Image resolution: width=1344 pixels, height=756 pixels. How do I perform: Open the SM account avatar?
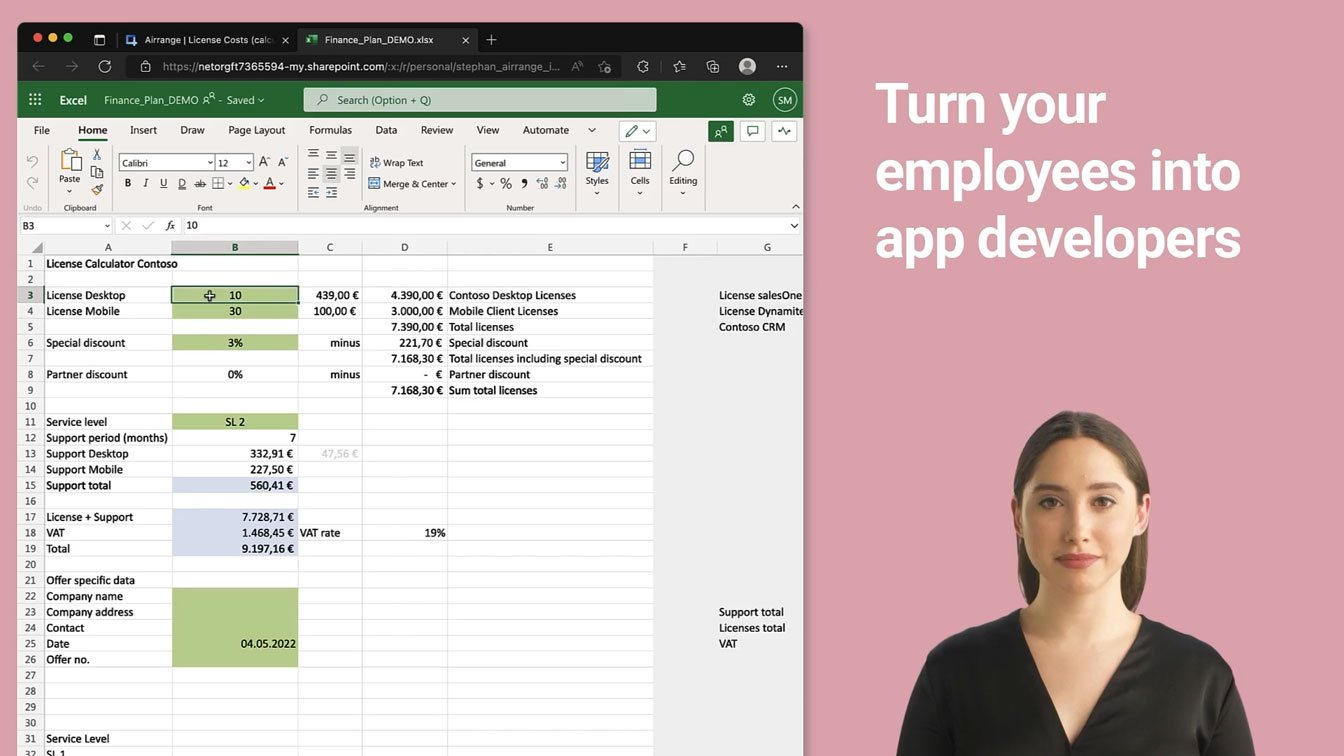click(784, 100)
